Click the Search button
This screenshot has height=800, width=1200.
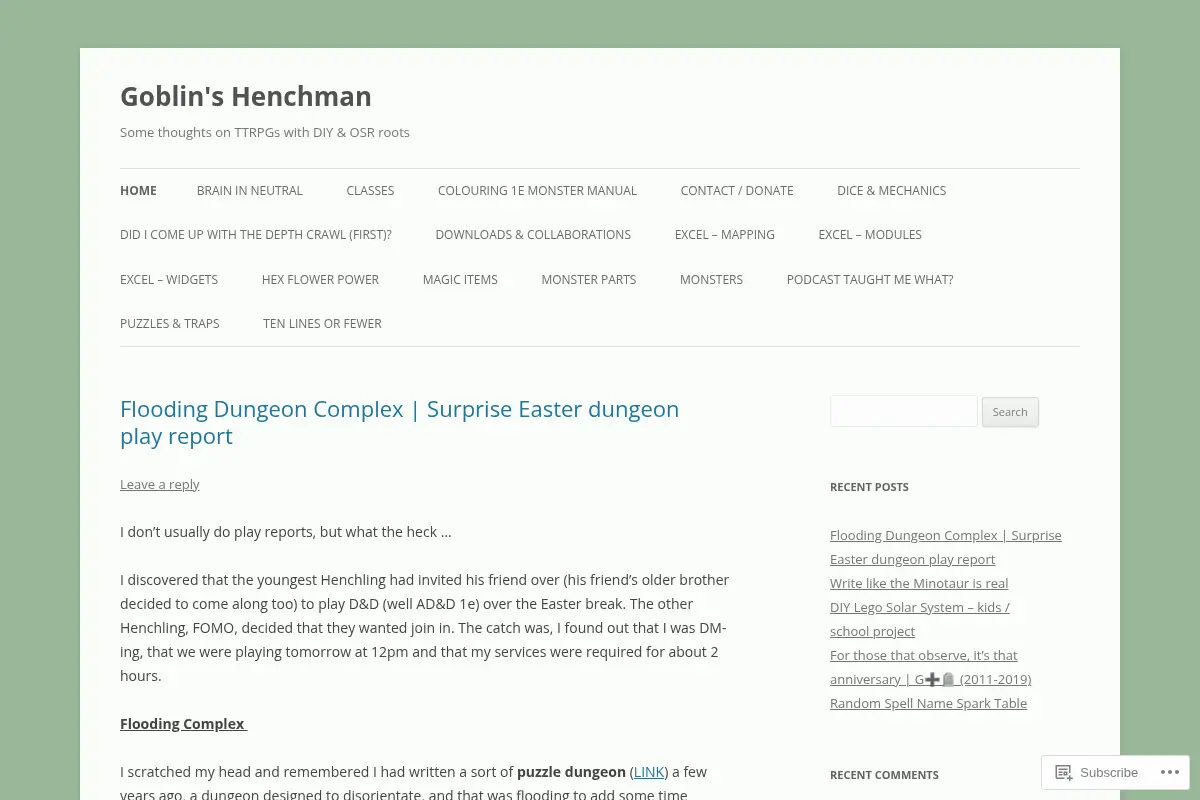(x=1010, y=412)
